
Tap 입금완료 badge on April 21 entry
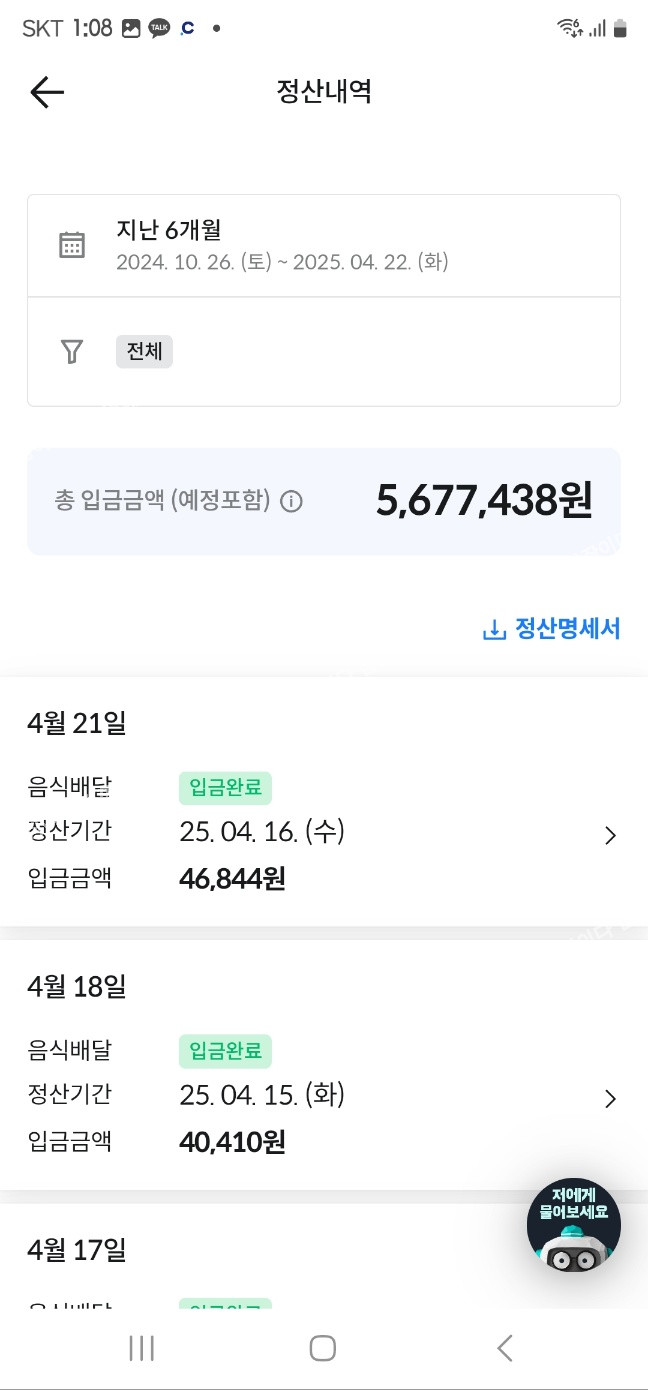click(225, 788)
